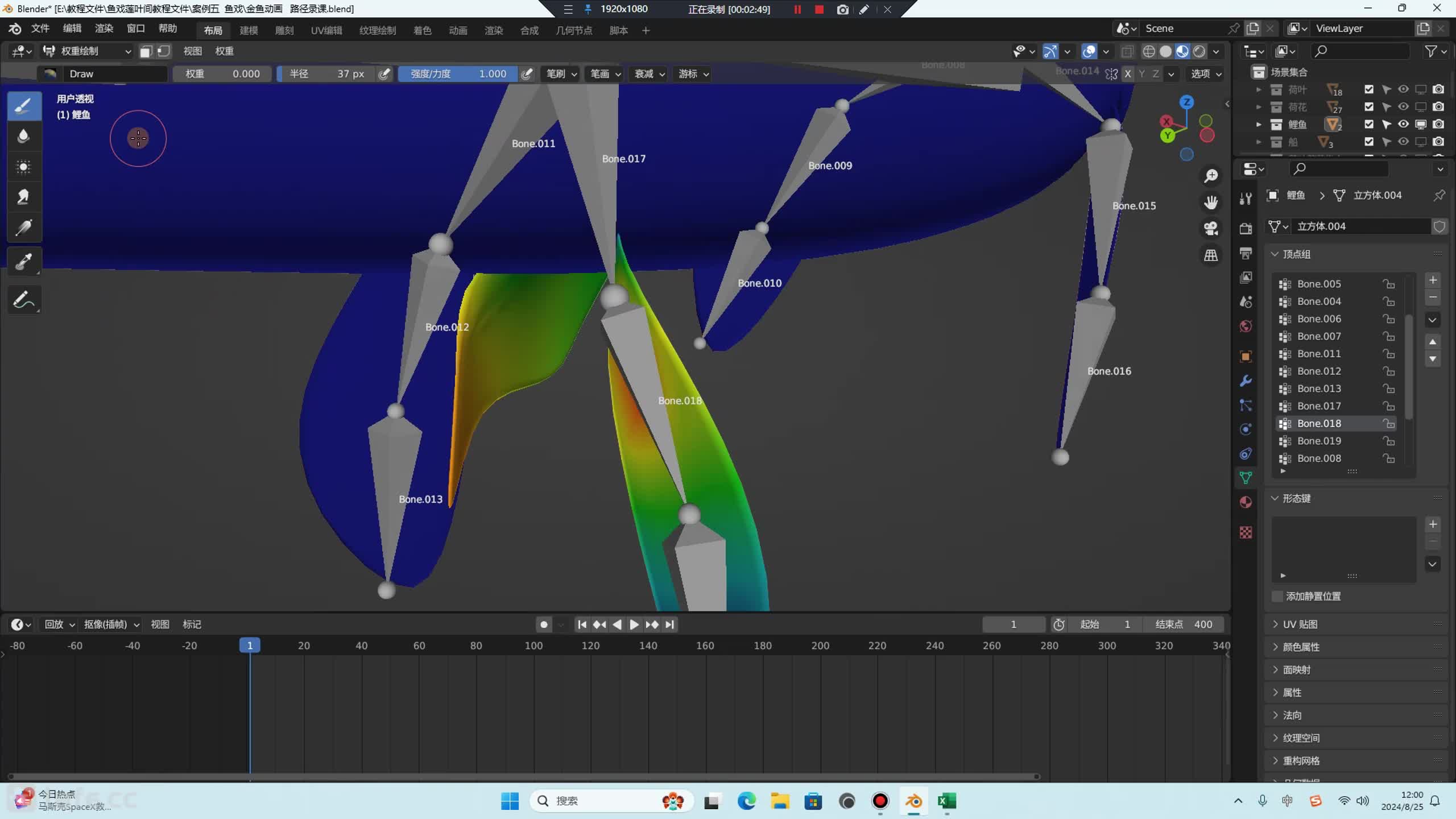Open the 编辑 menu
1456x819 pixels.
(x=72, y=28)
